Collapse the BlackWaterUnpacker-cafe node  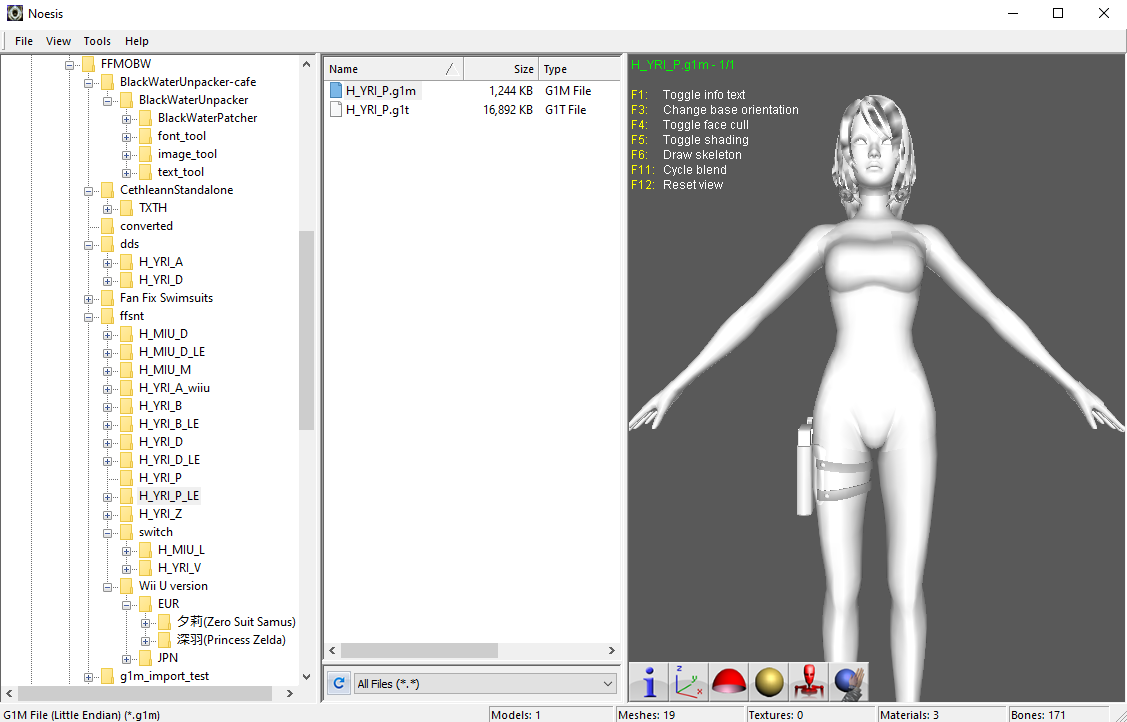pyautogui.click(x=88, y=83)
